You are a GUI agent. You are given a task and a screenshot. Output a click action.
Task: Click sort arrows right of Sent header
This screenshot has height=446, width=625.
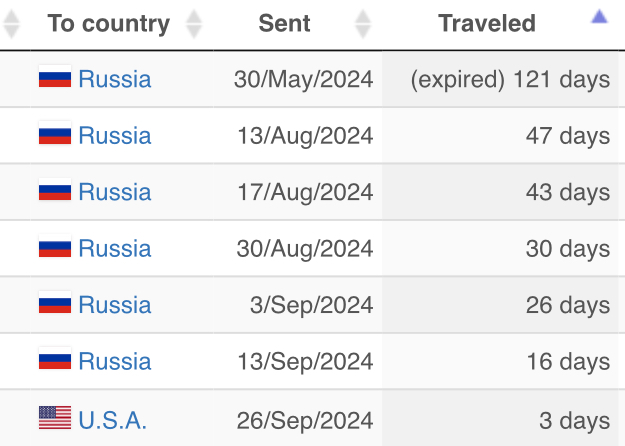[363, 24]
